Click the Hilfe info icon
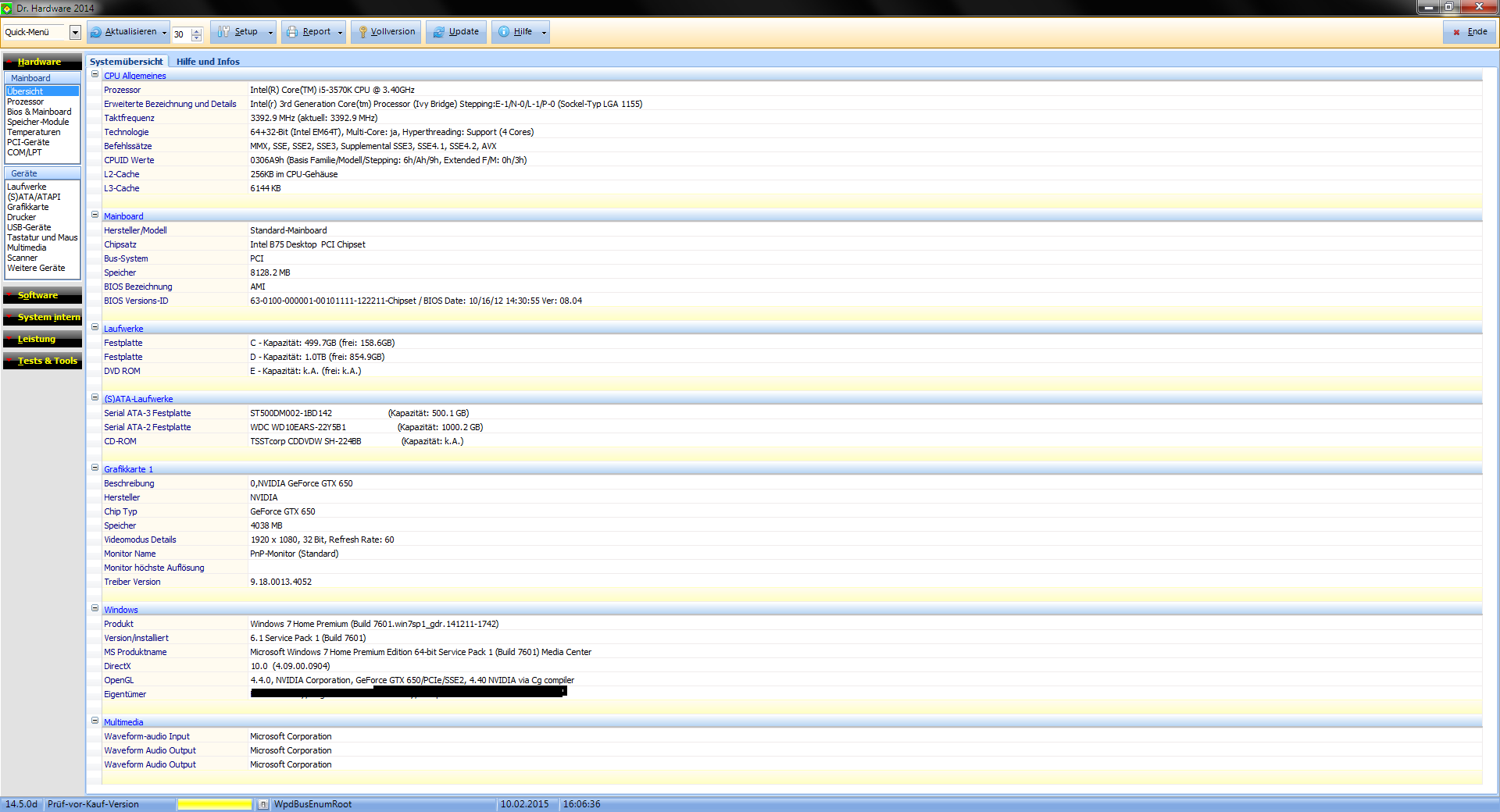 point(504,32)
